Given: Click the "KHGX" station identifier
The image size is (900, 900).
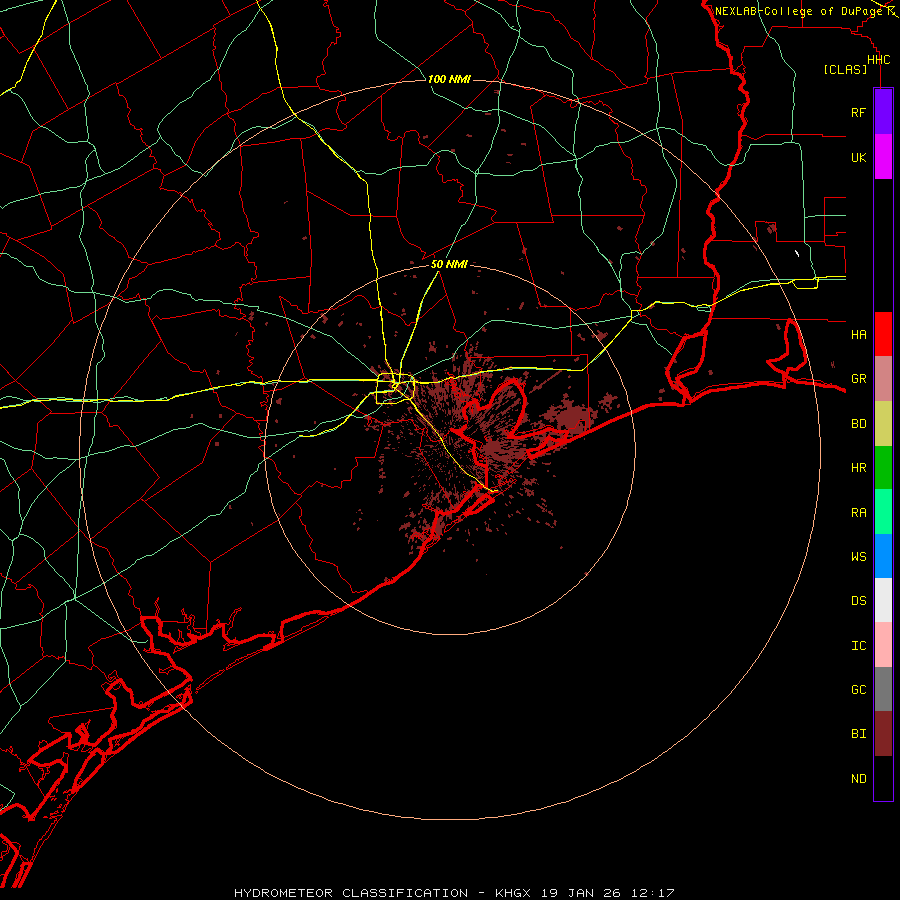Looking at the screenshot, I should coord(513,893).
